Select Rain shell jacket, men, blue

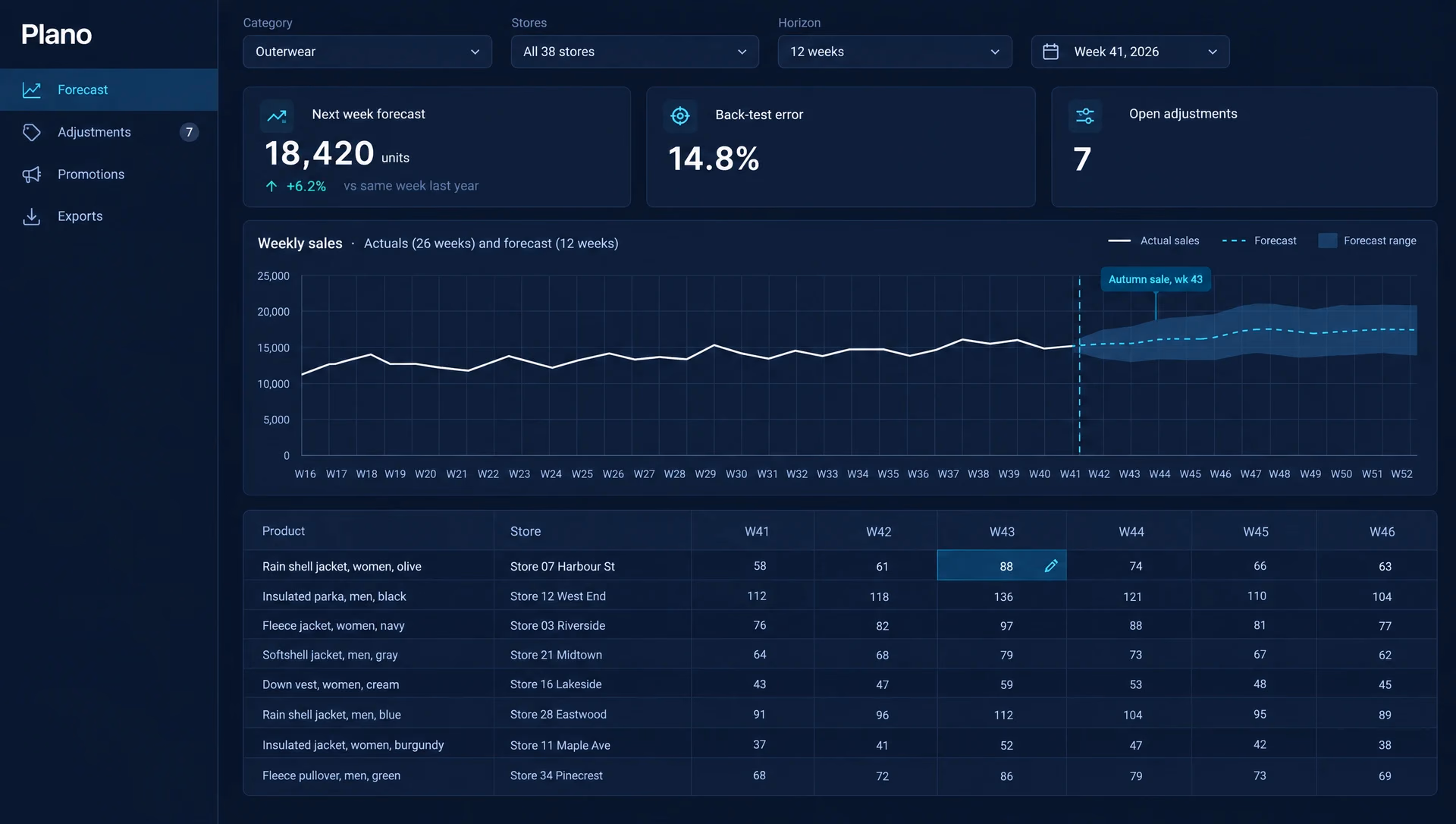(x=331, y=715)
